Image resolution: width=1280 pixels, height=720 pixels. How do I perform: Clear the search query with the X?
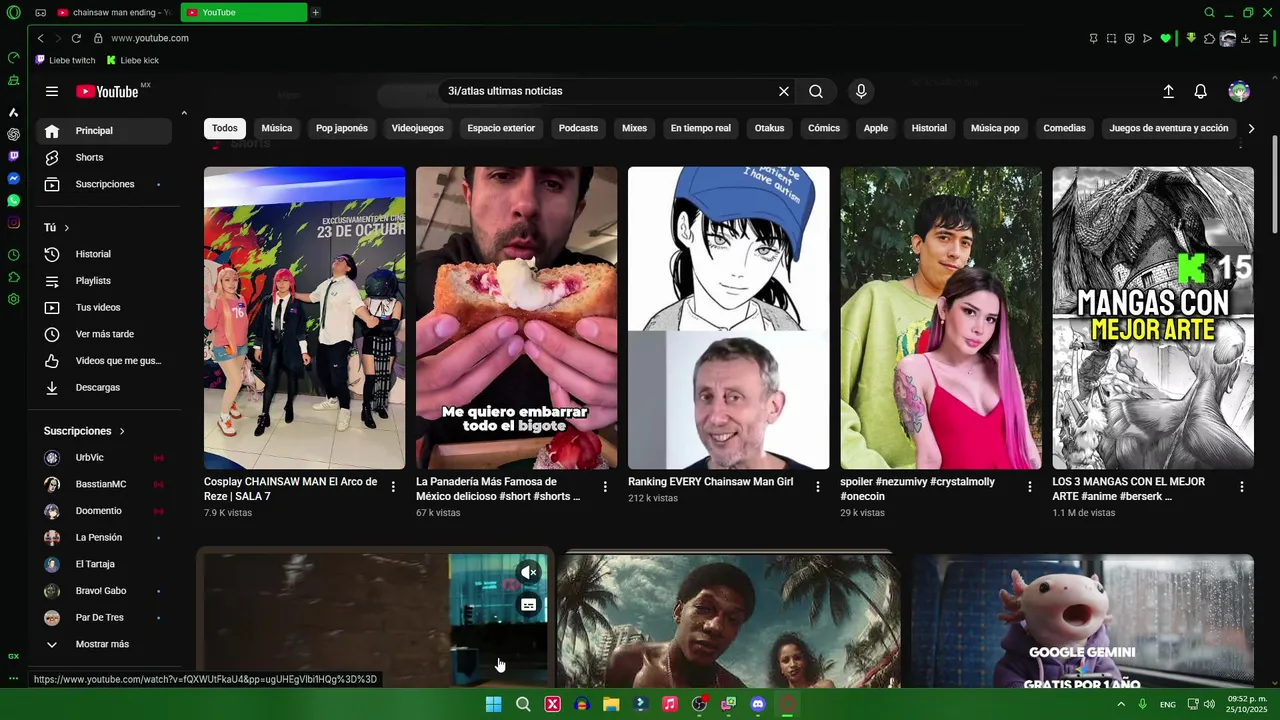[x=784, y=91]
